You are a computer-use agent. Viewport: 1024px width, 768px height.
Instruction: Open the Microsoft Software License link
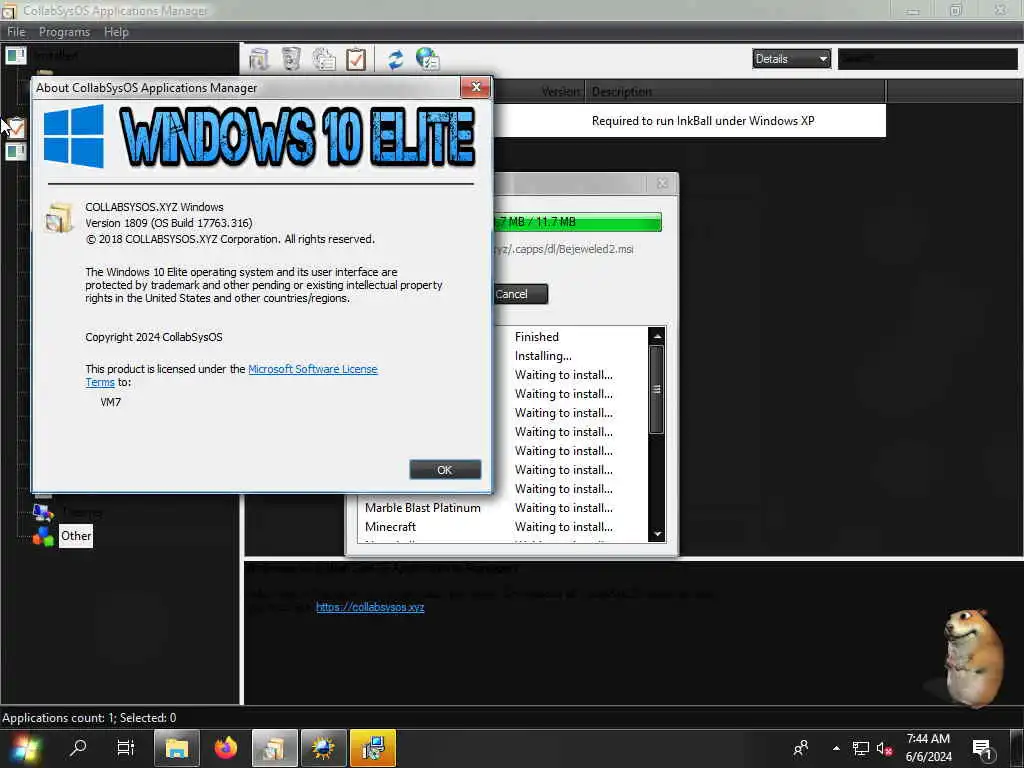click(313, 369)
